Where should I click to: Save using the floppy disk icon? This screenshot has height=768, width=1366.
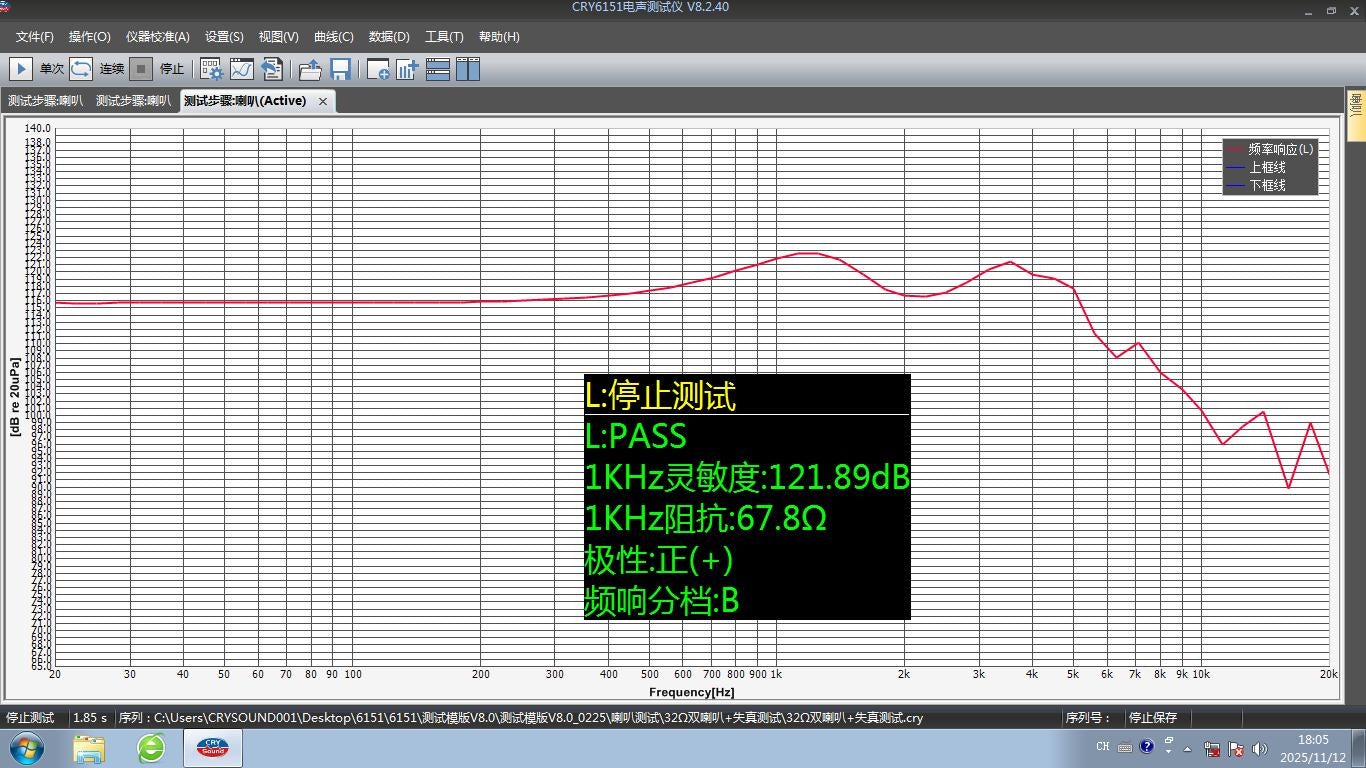click(x=340, y=69)
